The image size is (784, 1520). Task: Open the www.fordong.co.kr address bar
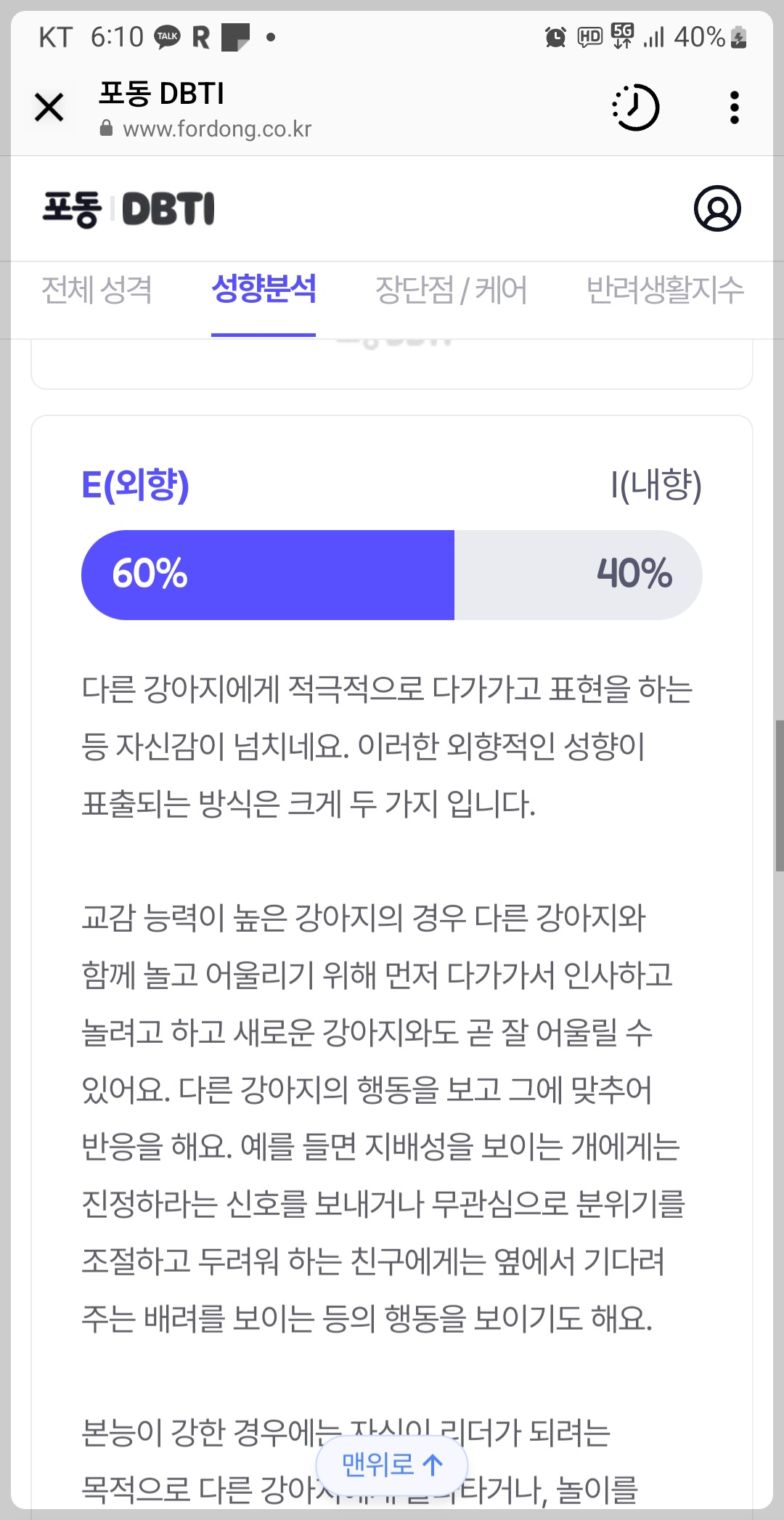(x=217, y=129)
